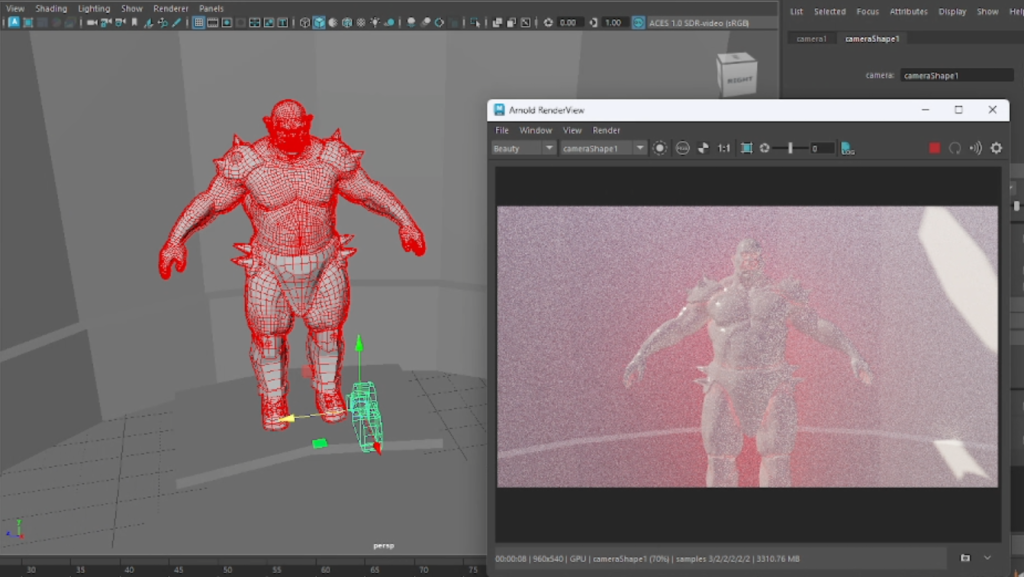This screenshot has width=1024, height=577.
Task: Click the refresh render icon
Action: point(955,148)
